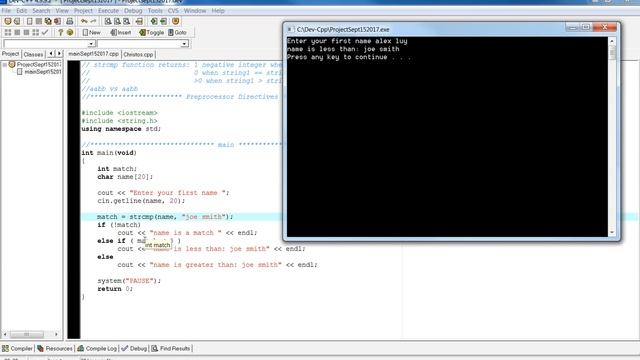This screenshot has height=360, width=640.
Task: Open the File menu
Action: [x=6, y=11]
